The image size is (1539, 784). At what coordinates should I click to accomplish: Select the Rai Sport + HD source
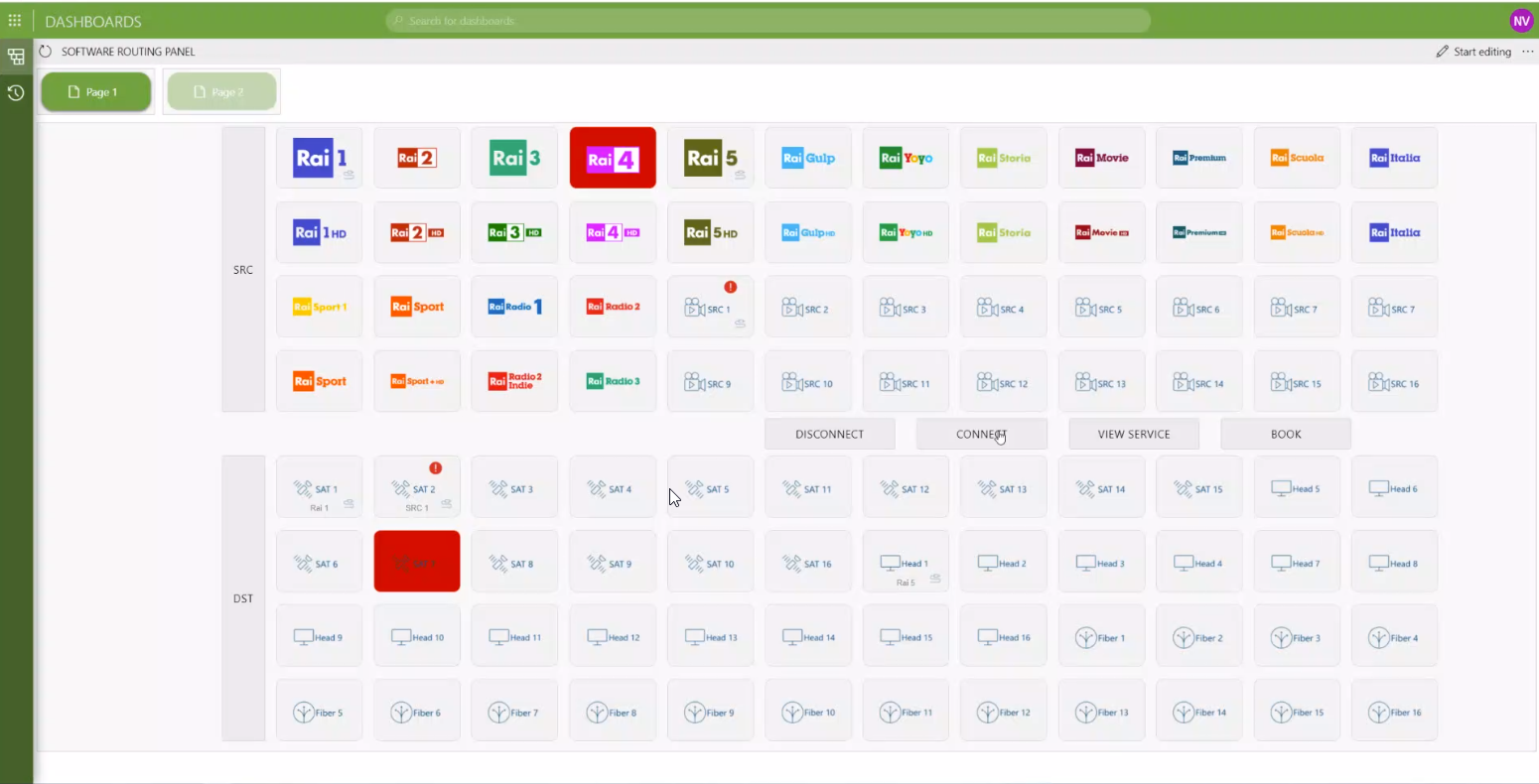point(417,381)
